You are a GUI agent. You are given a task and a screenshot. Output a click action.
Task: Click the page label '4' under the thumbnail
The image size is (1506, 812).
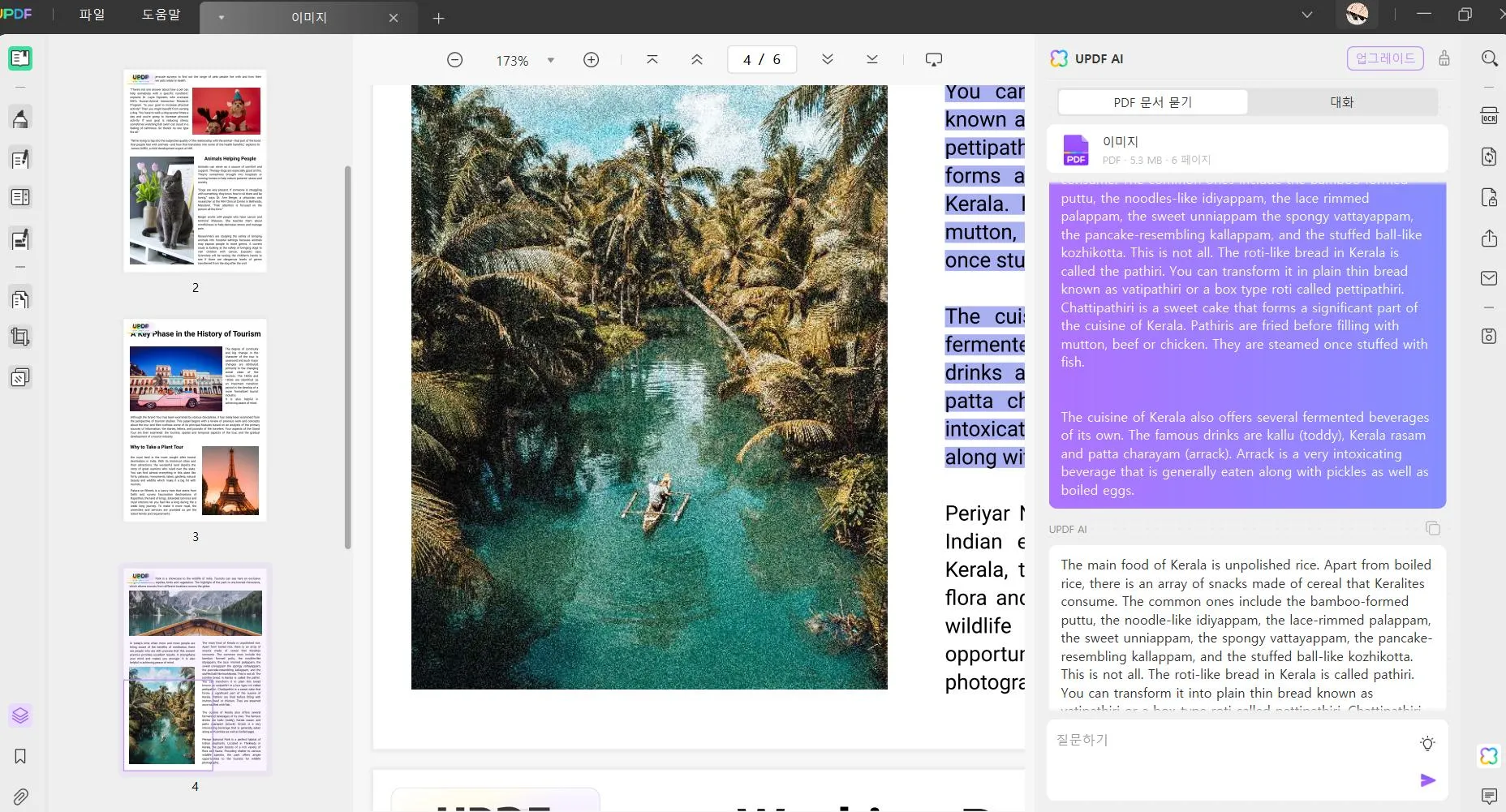click(195, 786)
